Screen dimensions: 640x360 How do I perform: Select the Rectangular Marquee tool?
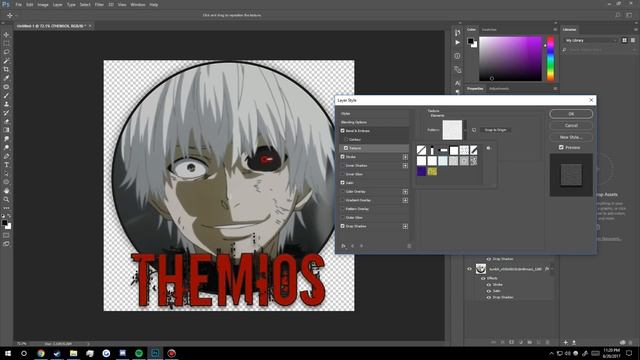(6, 44)
